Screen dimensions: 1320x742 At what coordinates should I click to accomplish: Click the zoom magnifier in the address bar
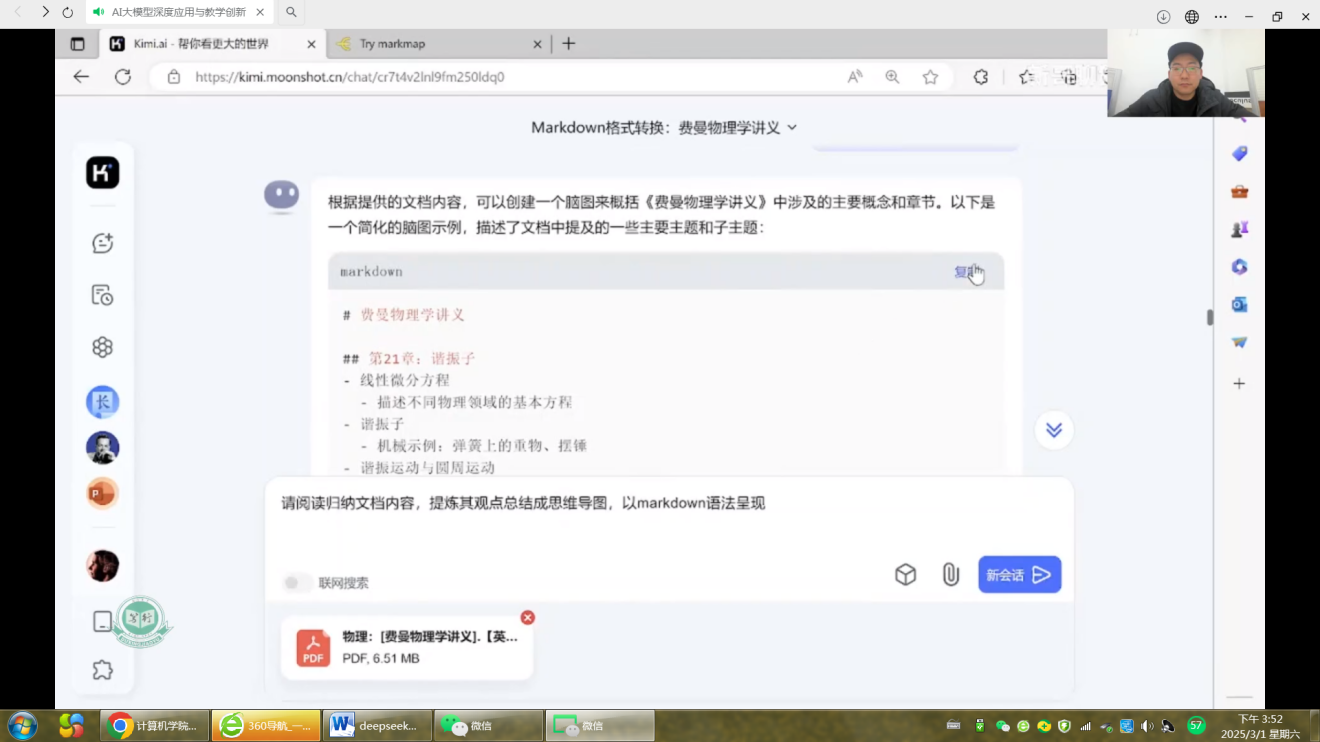pyautogui.click(x=892, y=77)
